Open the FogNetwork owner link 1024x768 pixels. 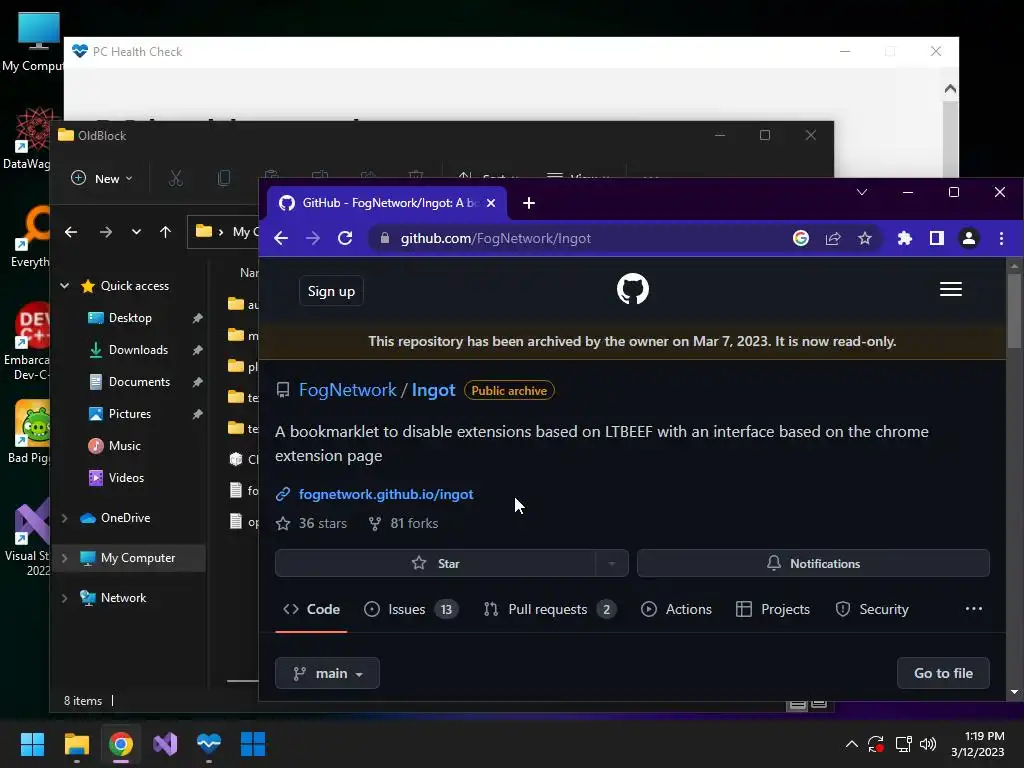tap(347, 390)
